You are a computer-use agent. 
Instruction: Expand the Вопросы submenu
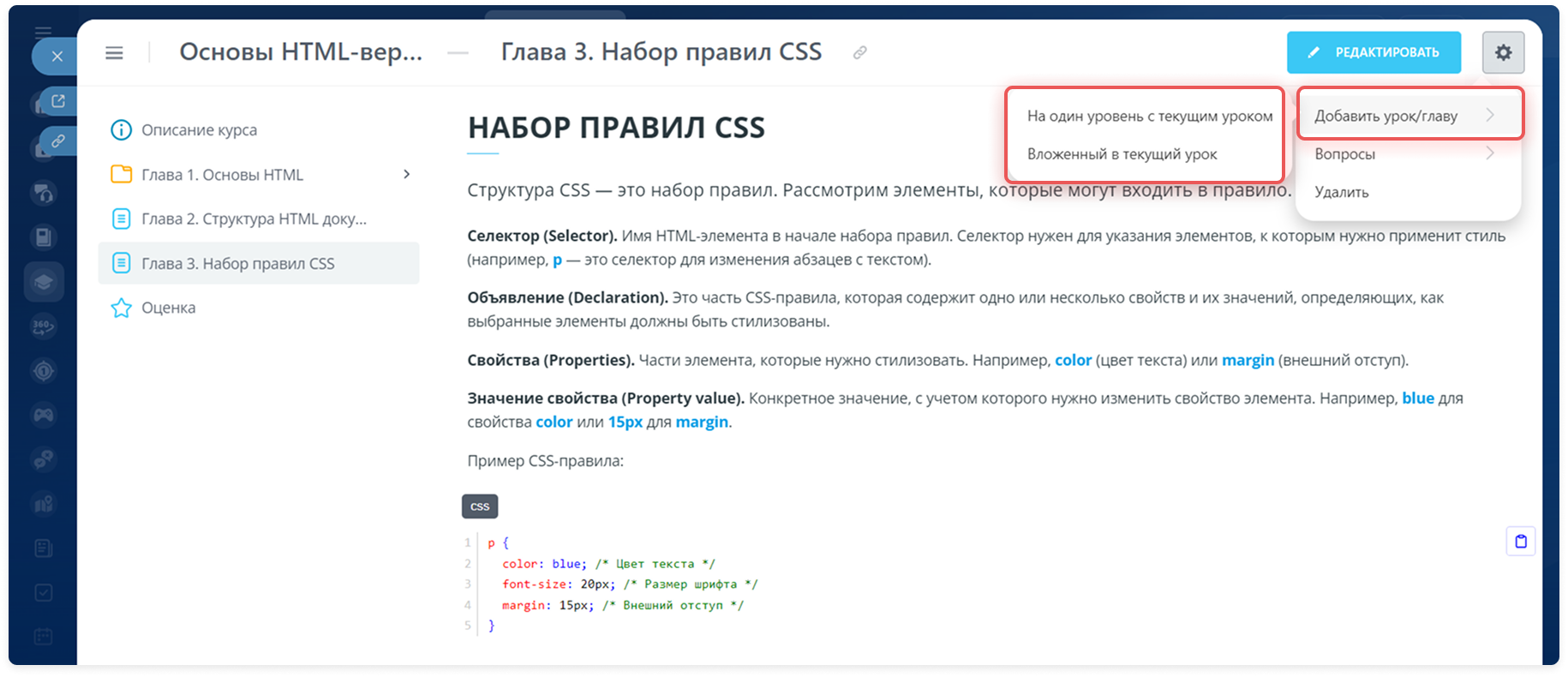1409,154
